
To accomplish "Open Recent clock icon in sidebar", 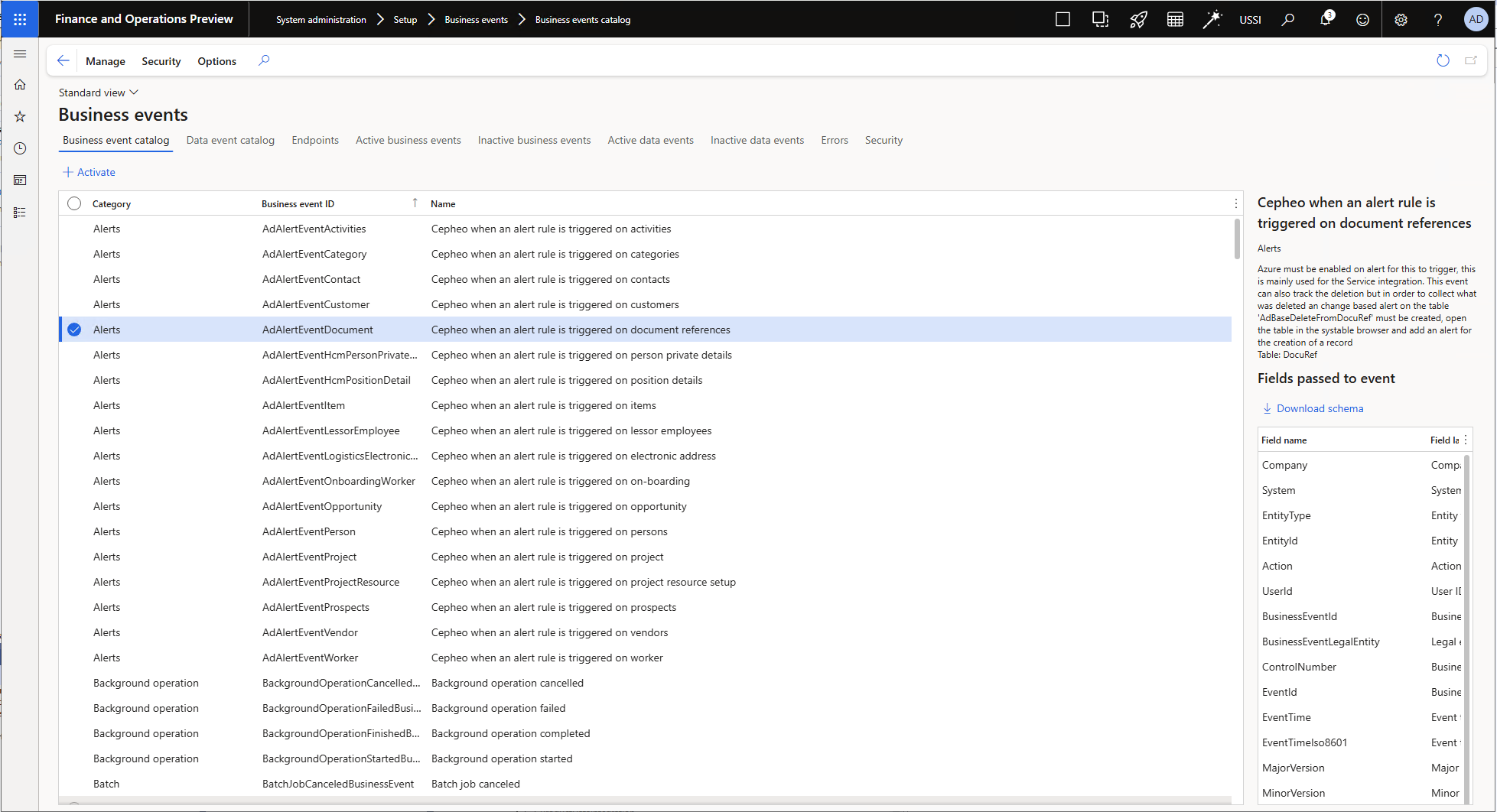I will pyautogui.click(x=20, y=148).
